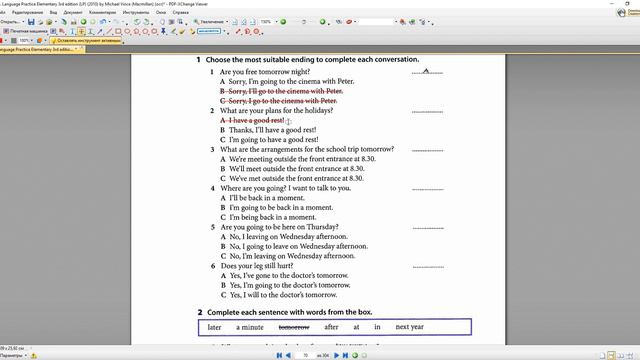Select the continuous page layout icon
Viewport: 640px width, 360px height.
coord(611,356)
